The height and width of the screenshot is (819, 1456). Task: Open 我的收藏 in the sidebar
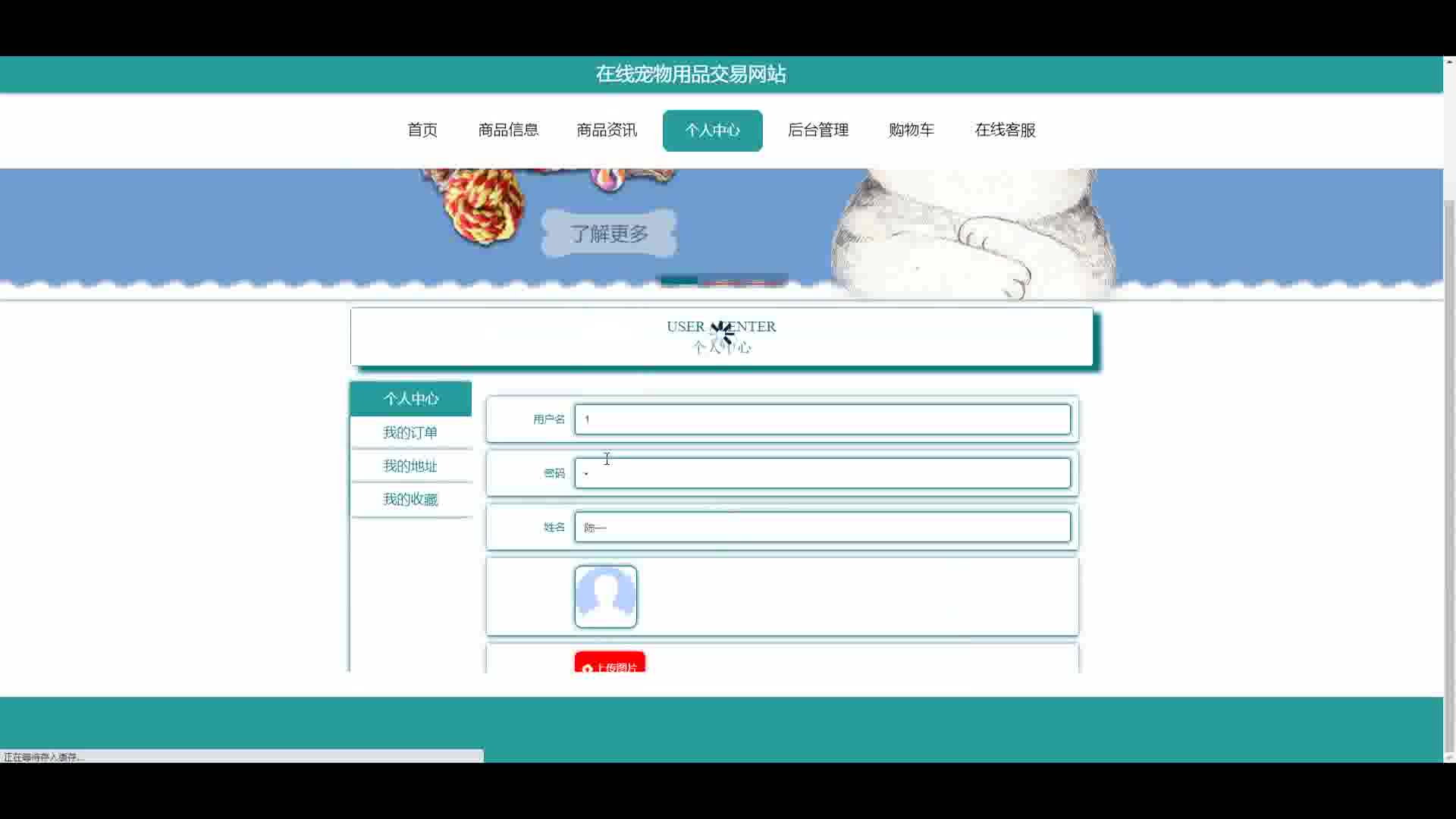pyautogui.click(x=410, y=500)
